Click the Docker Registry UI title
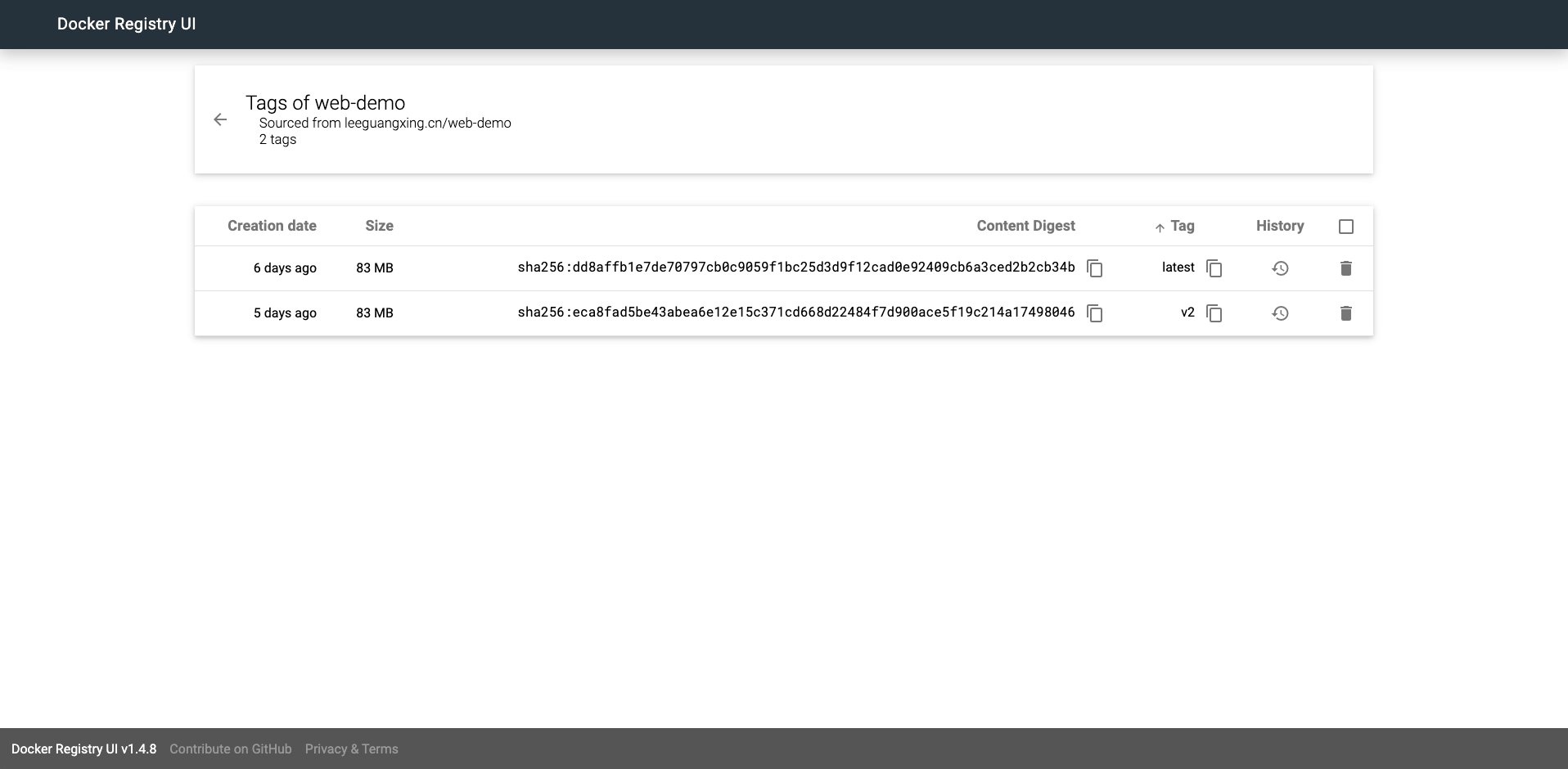This screenshot has height=769, width=1568. point(126,24)
